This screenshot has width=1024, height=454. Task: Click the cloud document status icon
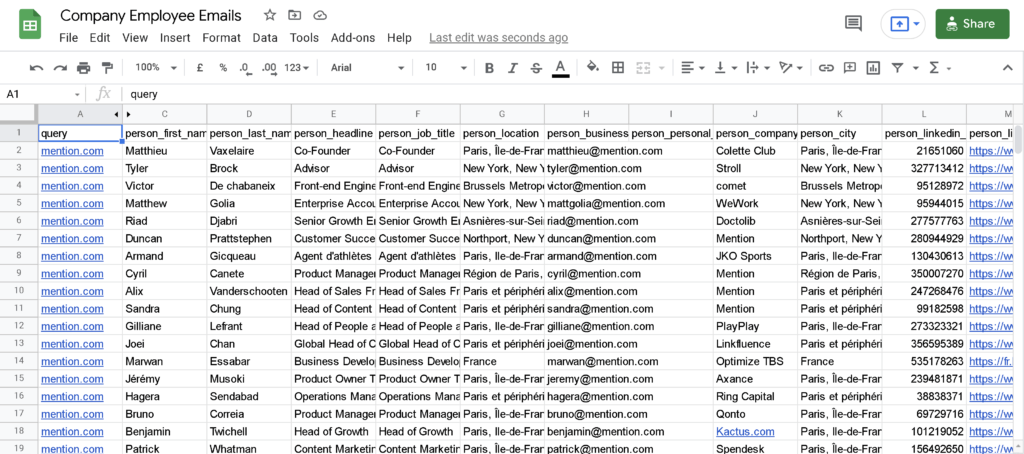(320, 15)
